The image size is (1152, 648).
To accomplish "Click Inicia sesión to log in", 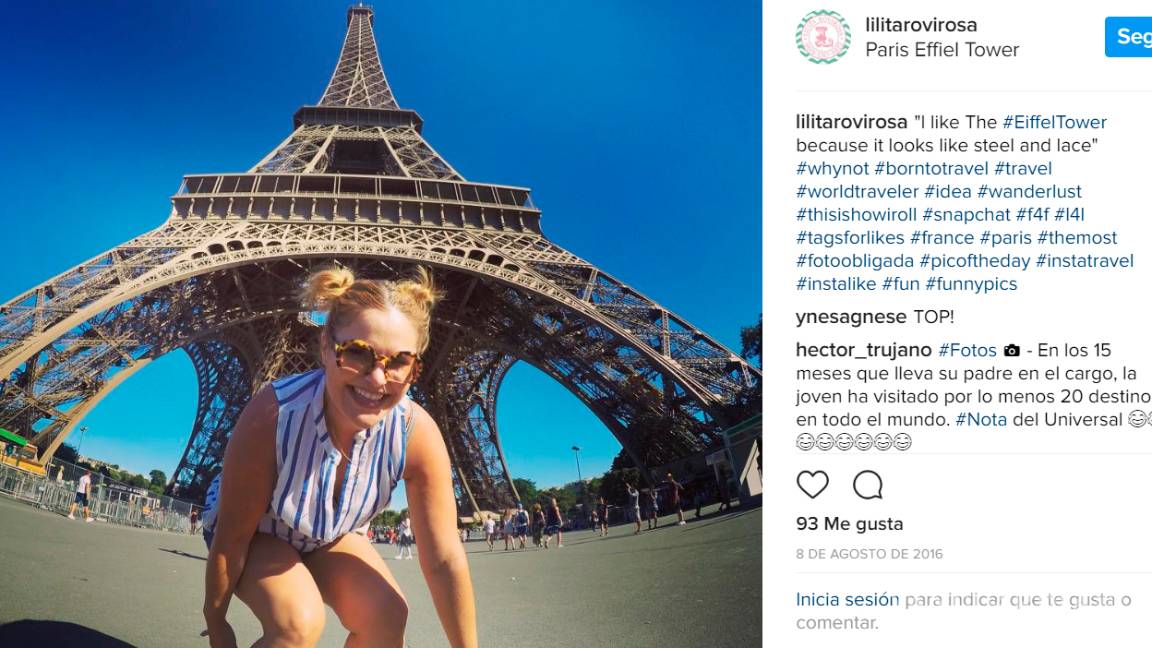I will pyautogui.click(x=847, y=600).
